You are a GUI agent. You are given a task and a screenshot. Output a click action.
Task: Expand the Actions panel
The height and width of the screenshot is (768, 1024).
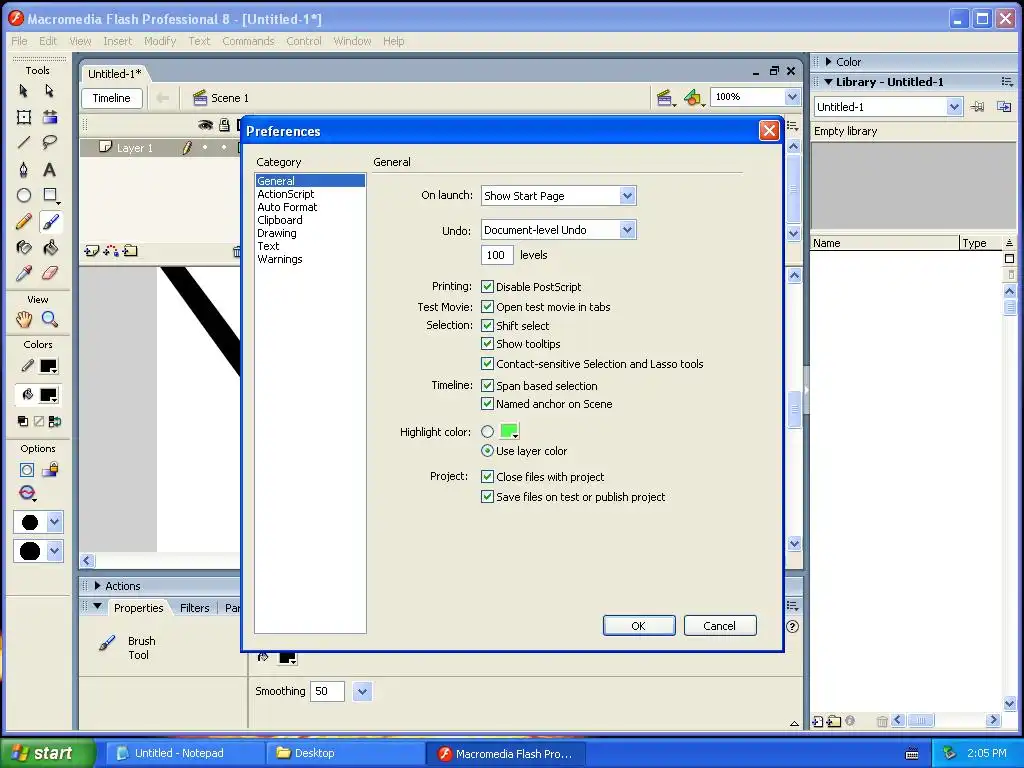click(97, 586)
